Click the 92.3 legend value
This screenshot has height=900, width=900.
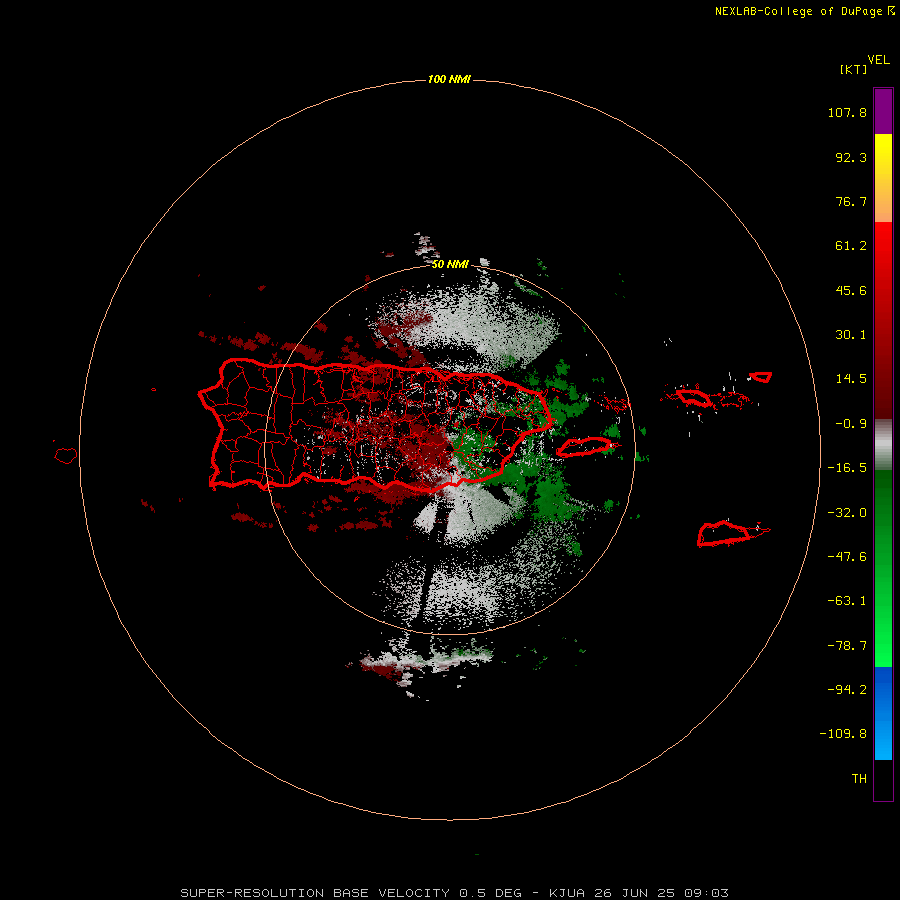tap(851, 157)
